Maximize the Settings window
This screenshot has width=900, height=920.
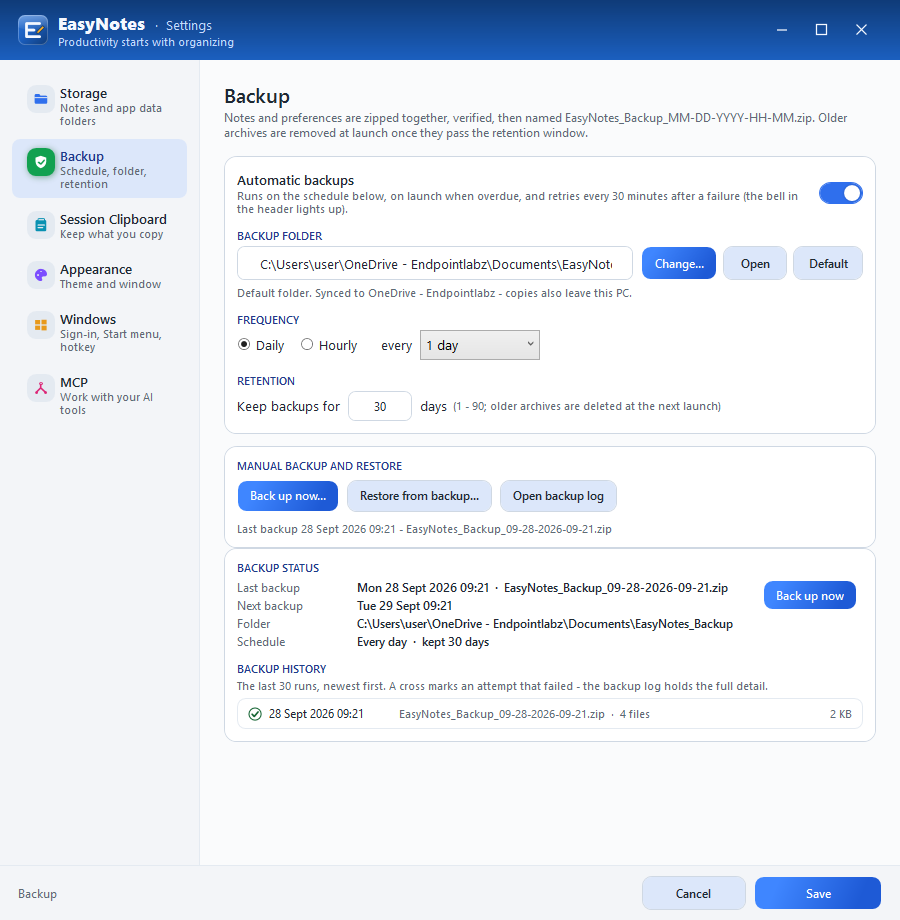pyautogui.click(x=821, y=29)
